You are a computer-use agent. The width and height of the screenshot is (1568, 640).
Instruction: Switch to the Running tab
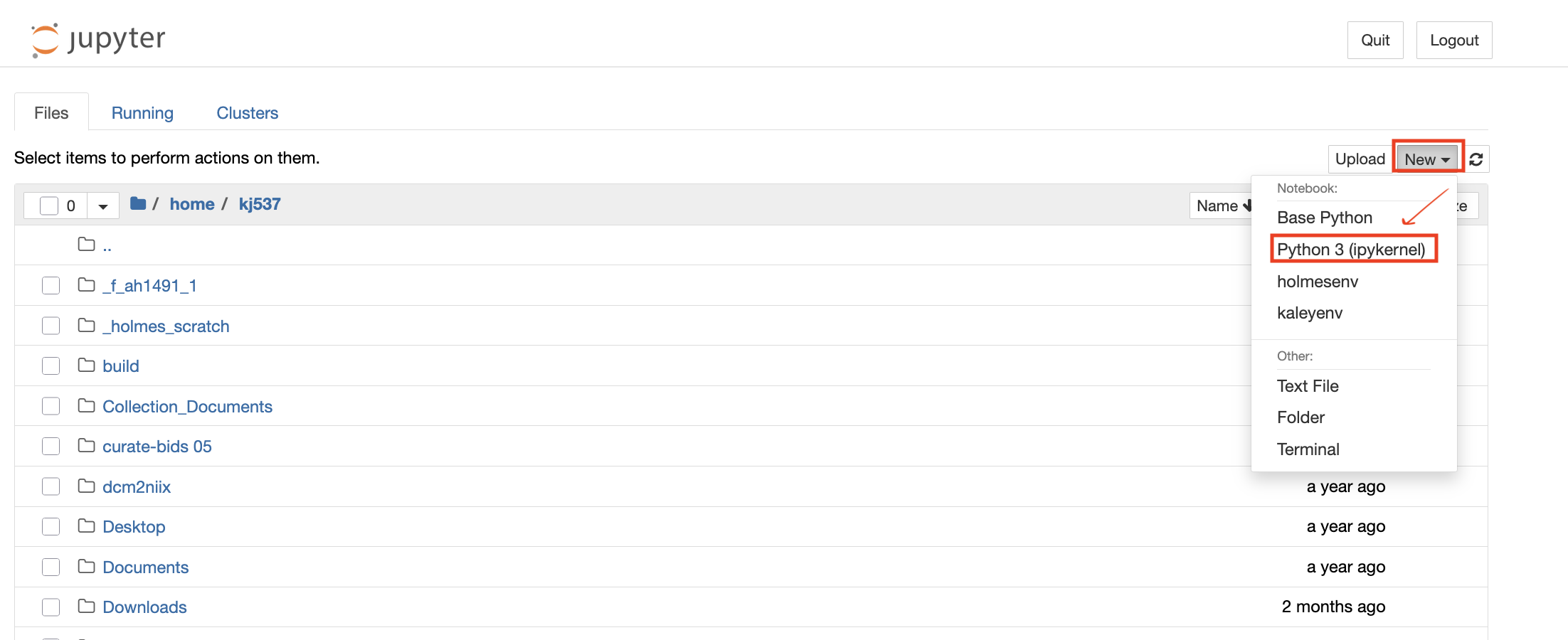(142, 113)
